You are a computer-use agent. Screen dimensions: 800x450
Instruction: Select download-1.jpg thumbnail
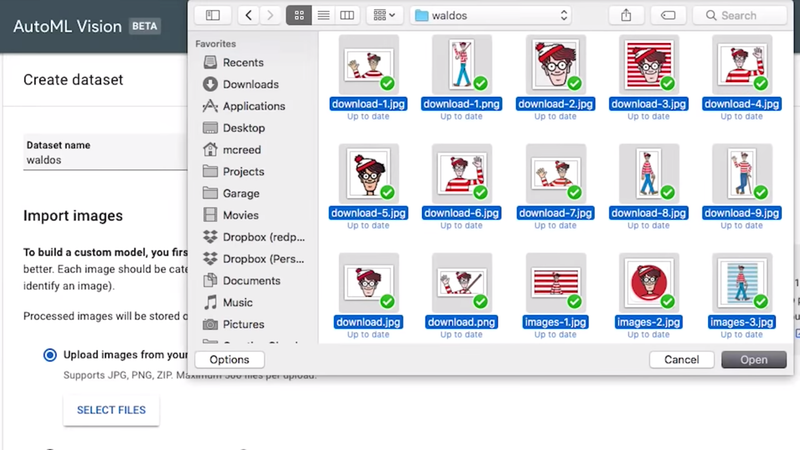pyautogui.click(x=368, y=65)
